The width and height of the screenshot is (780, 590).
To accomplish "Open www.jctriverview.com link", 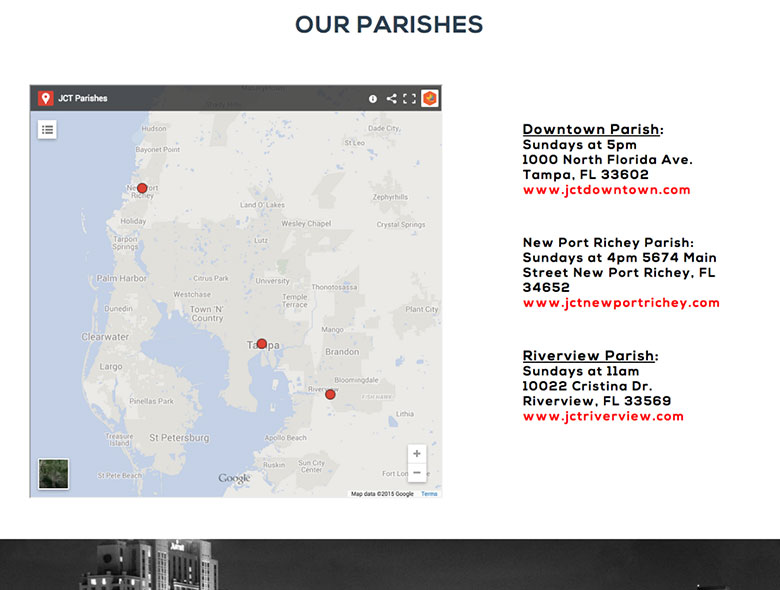I will click(x=603, y=416).
